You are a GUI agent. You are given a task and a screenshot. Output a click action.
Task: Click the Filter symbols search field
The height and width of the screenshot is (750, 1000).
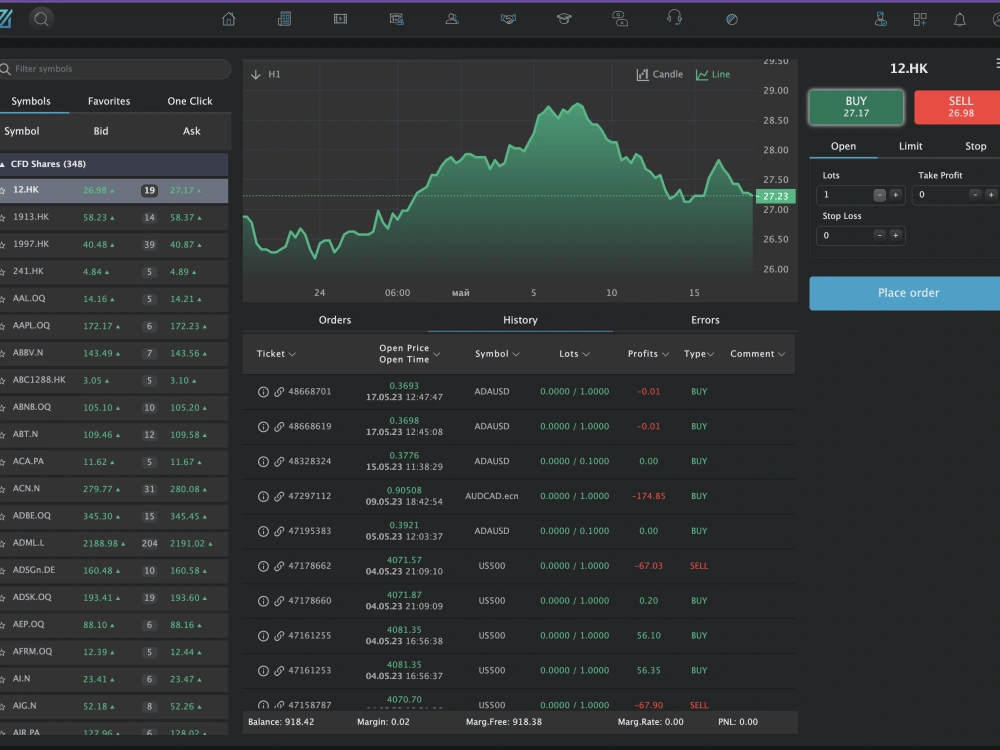115,69
